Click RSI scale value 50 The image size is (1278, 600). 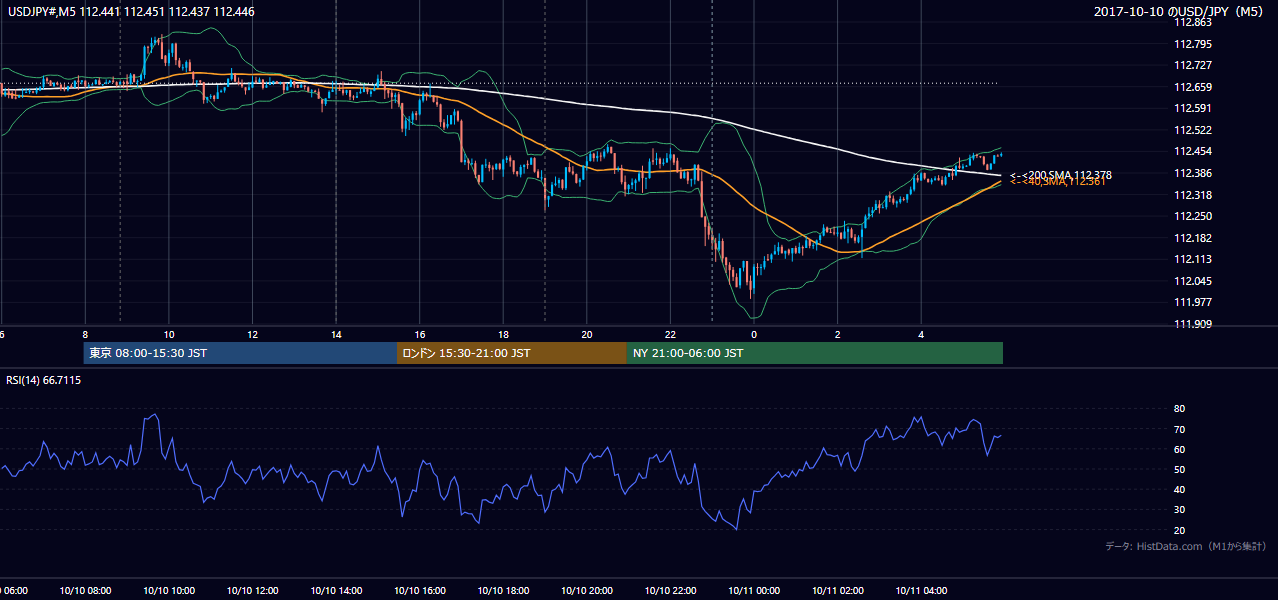coord(1179,469)
